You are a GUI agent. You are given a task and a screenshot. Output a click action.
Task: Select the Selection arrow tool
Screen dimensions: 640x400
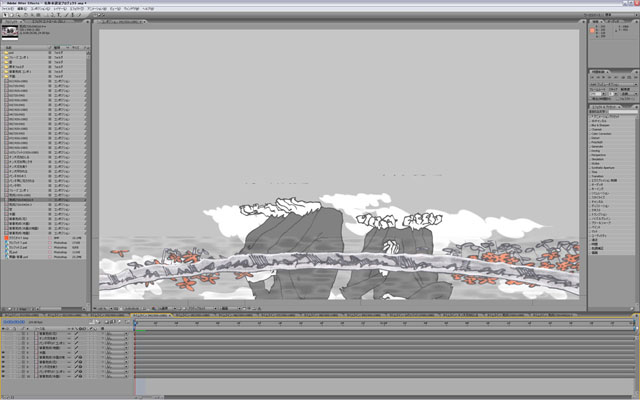coord(5,15)
